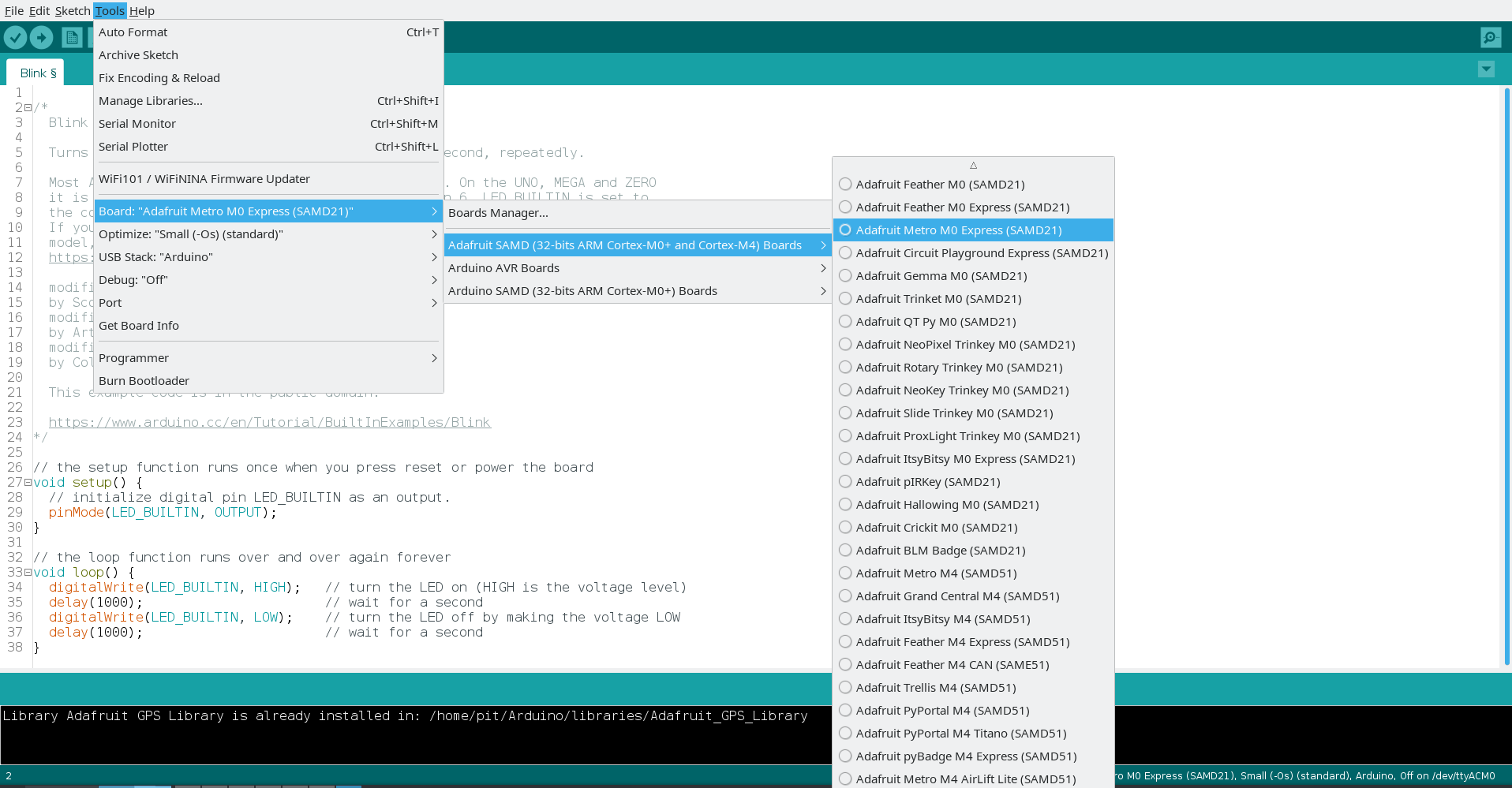Image resolution: width=1512 pixels, height=788 pixels.
Task: Click Burn Bootloader in the menu
Action: (x=144, y=380)
